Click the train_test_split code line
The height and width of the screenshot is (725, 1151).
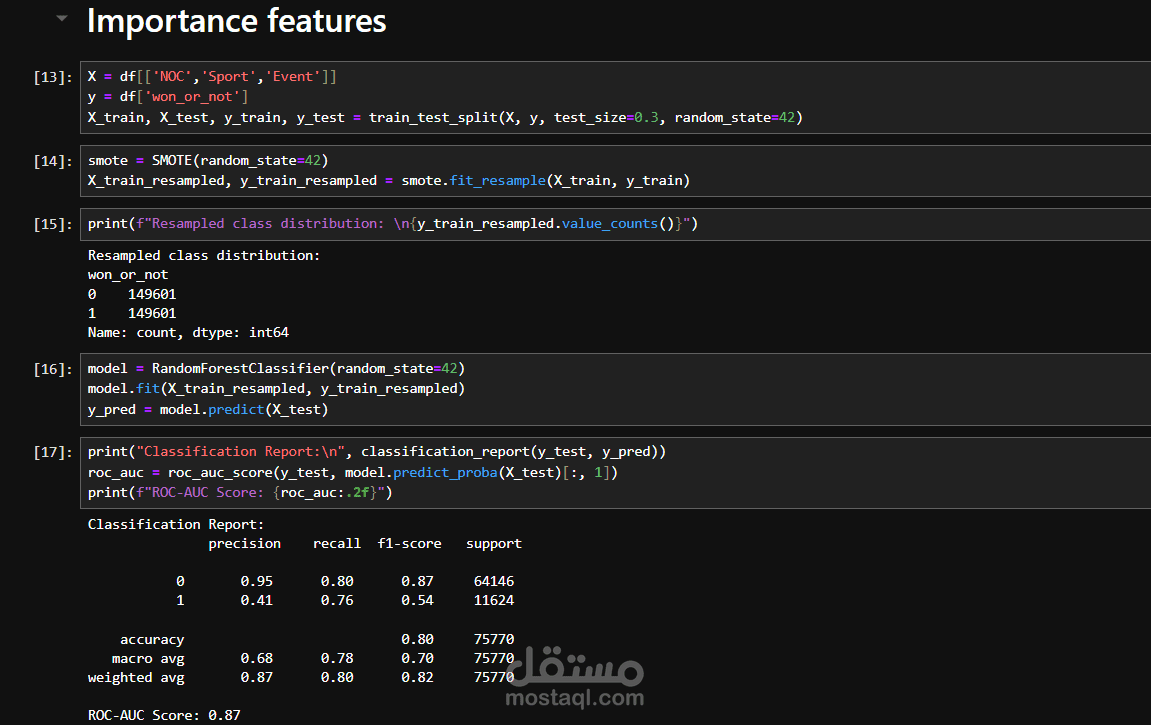click(x=445, y=117)
